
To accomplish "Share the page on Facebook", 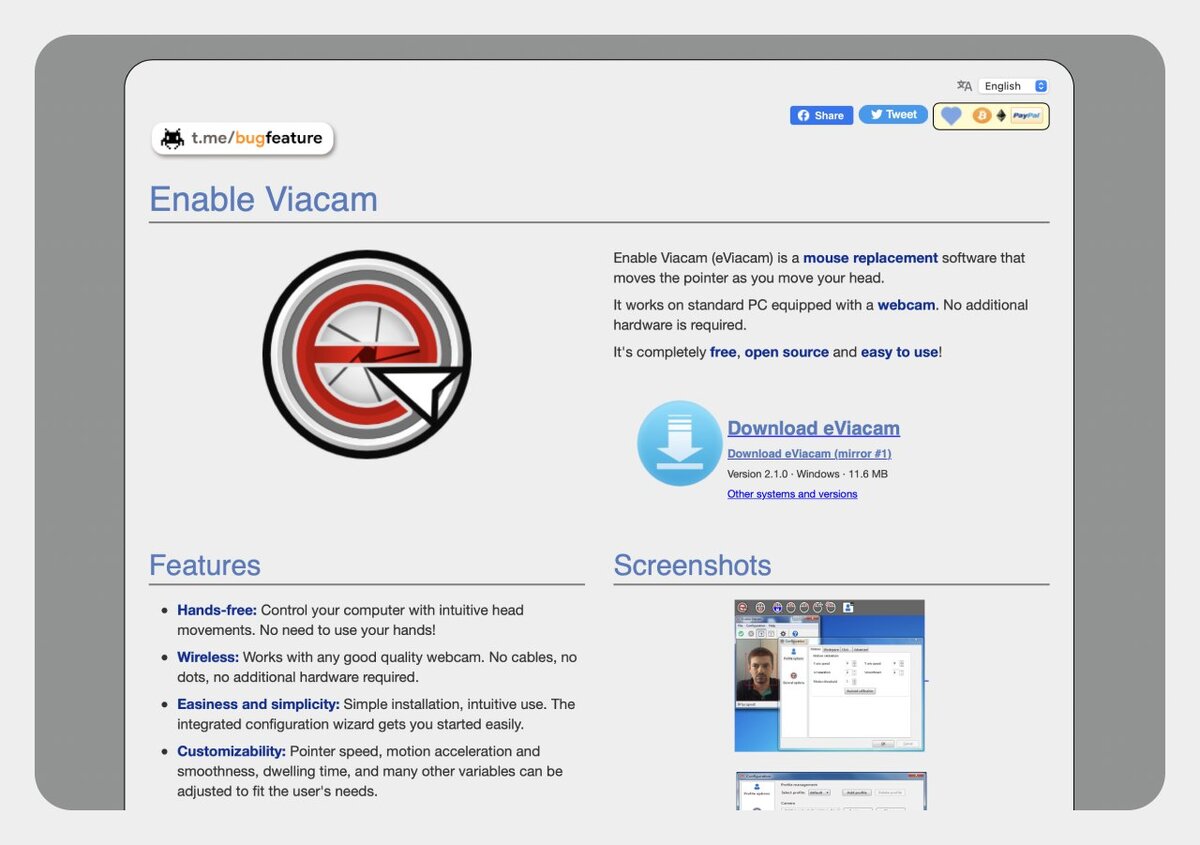I will coord(821,115).
